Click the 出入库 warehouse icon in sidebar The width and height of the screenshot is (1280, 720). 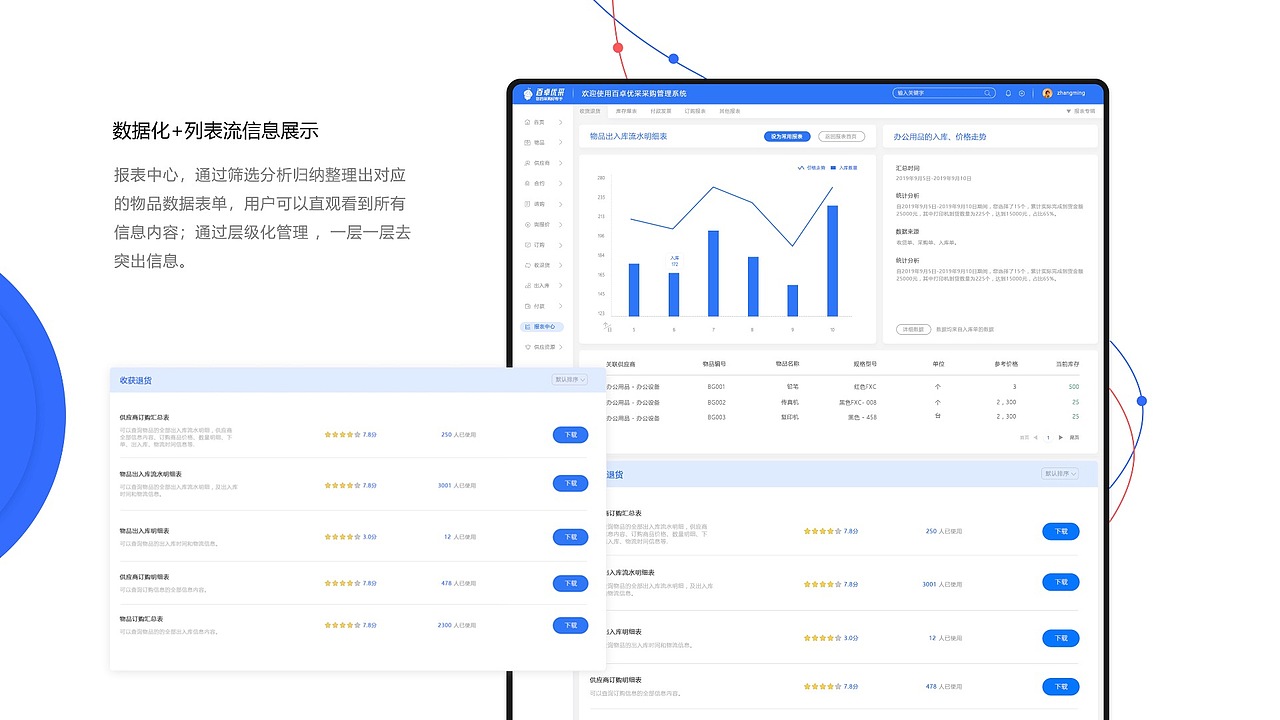(x=527, y=286)
